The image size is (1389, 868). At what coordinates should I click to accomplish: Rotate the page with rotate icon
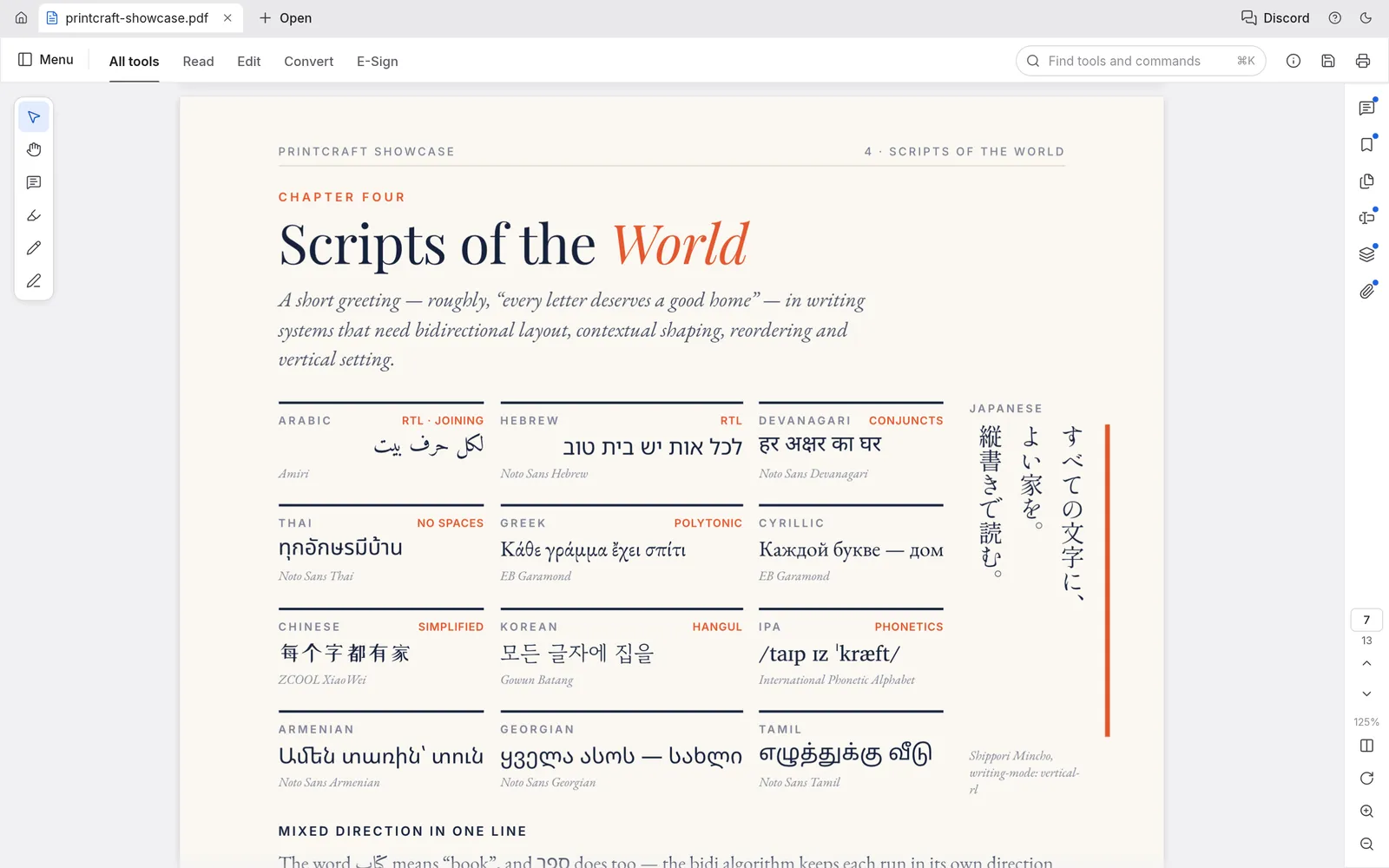tap(1366, 779)
